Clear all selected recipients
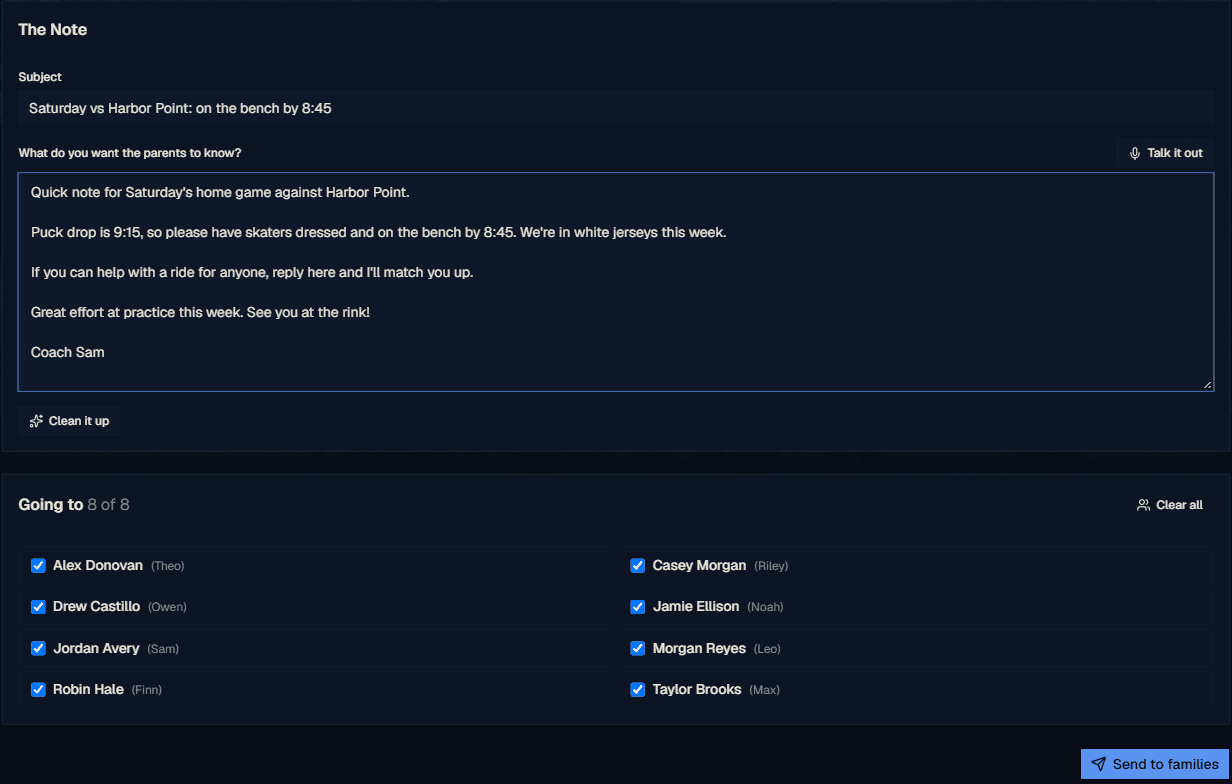Image resolution: width=1232 pixels, height=784 pixels. tap(1169, 505)
